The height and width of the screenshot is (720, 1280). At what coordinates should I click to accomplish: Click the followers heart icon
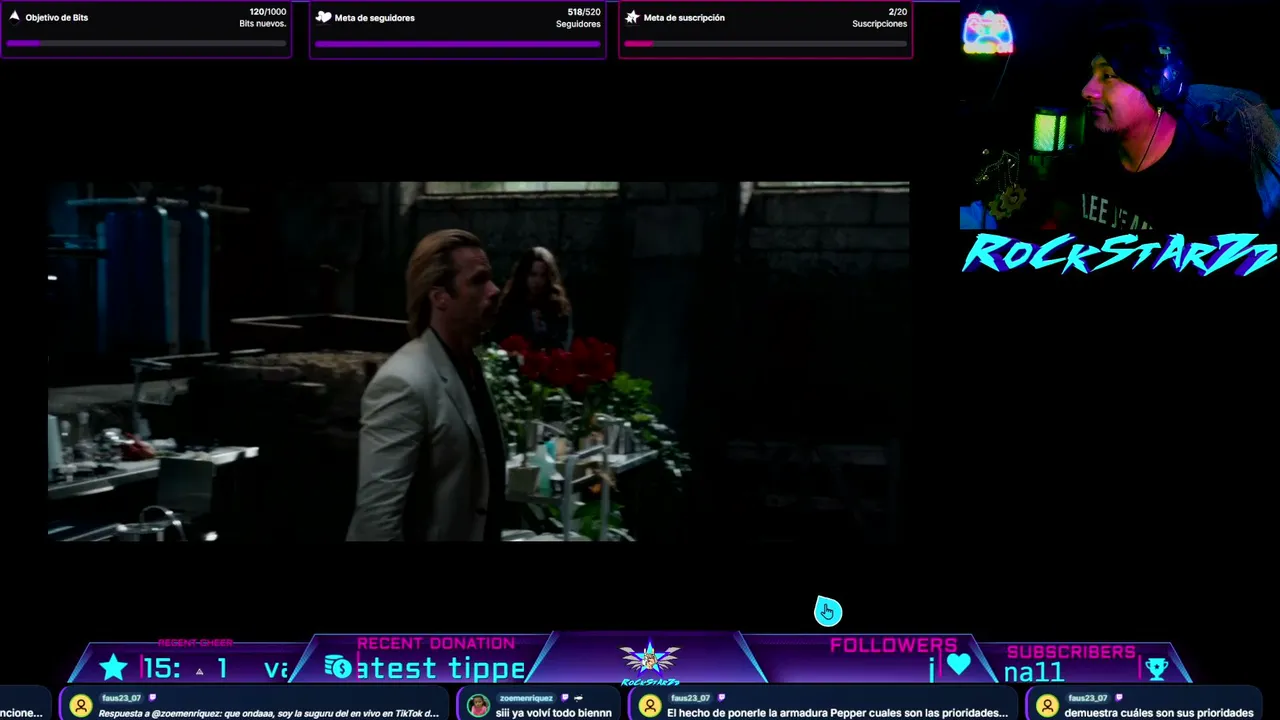coord(958,664)
